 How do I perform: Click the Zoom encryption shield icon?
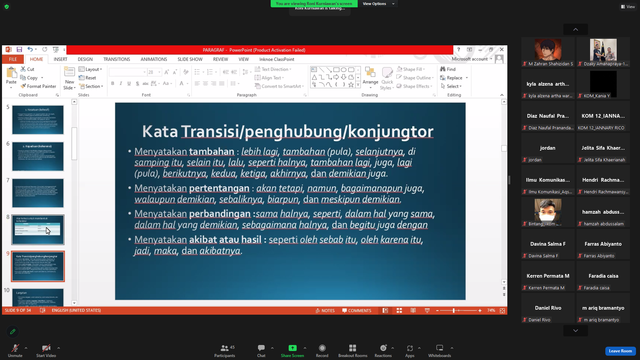pos(7,7)
